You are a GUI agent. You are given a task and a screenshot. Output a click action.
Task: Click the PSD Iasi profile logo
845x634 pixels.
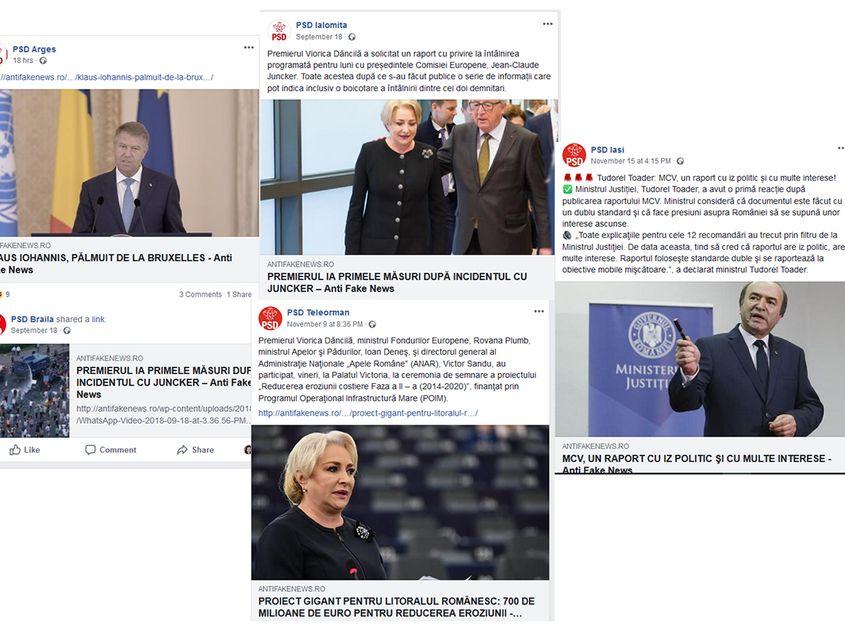coord(574,155)
